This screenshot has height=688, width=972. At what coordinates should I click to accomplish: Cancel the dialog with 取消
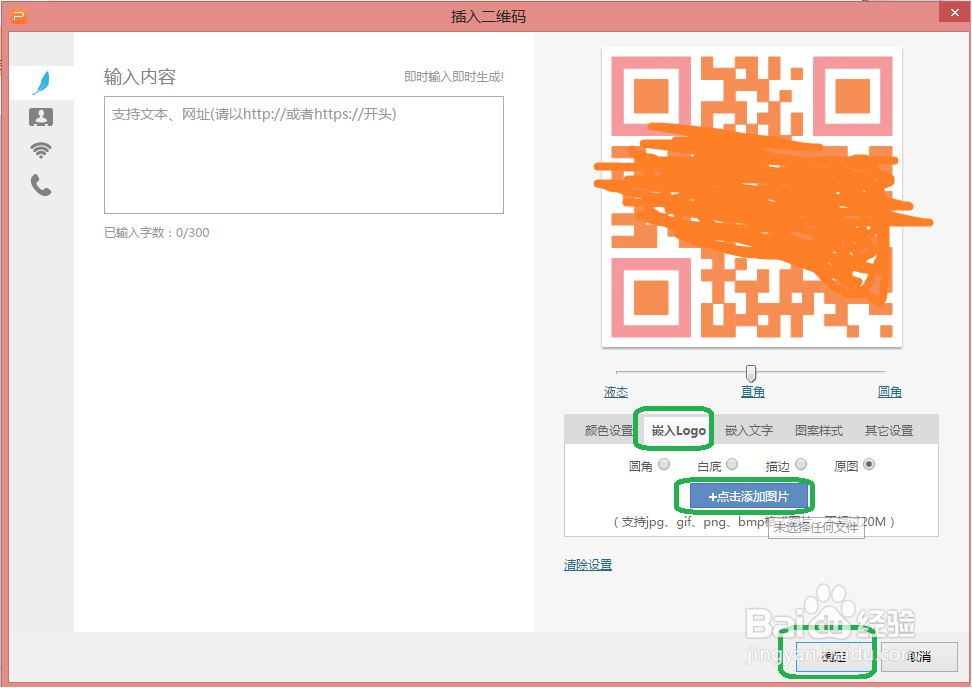pyautogui.click(x=919, y=656)
